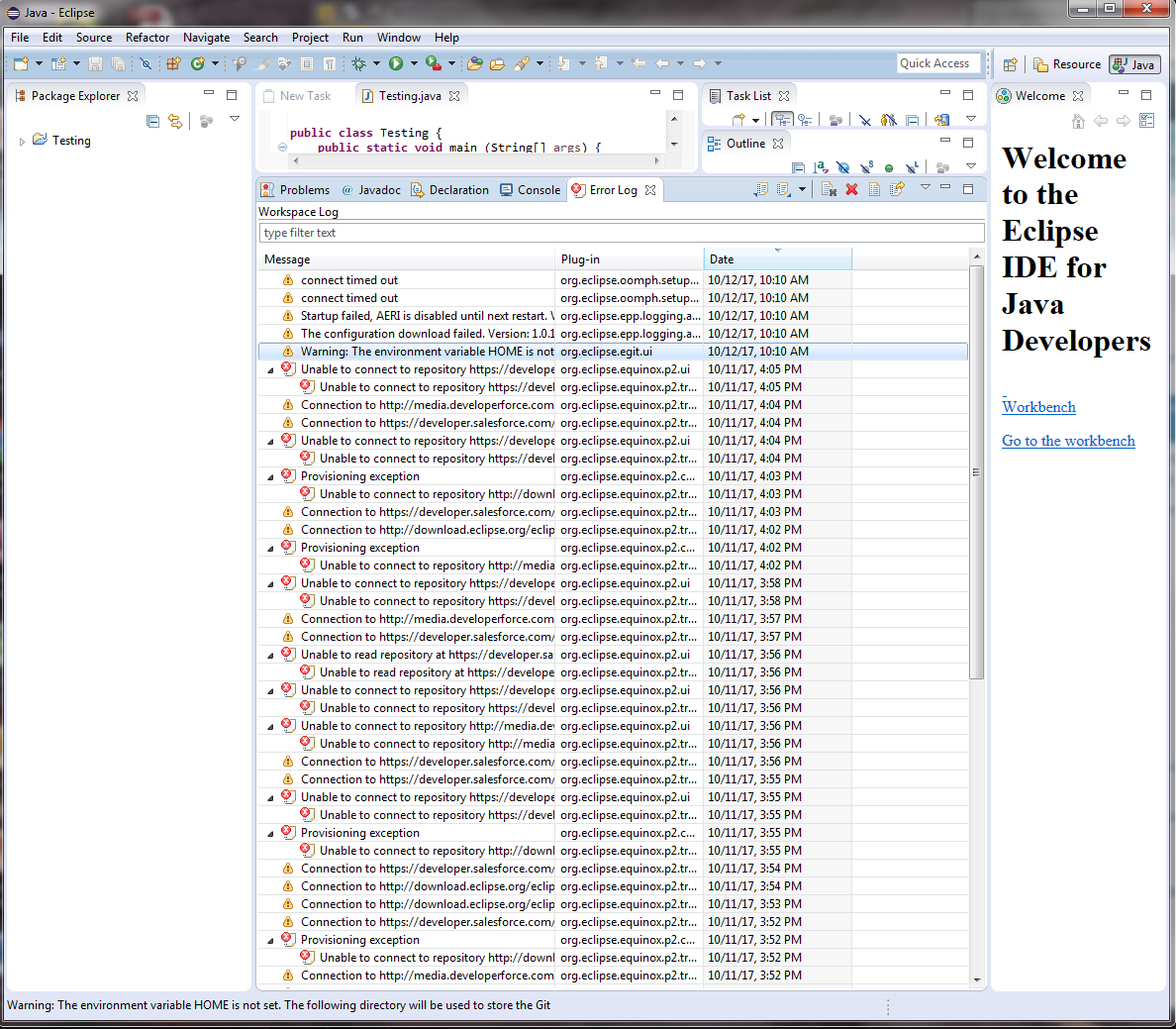
Task: Expand the Testing project tree node
Action: coord(23,142)
